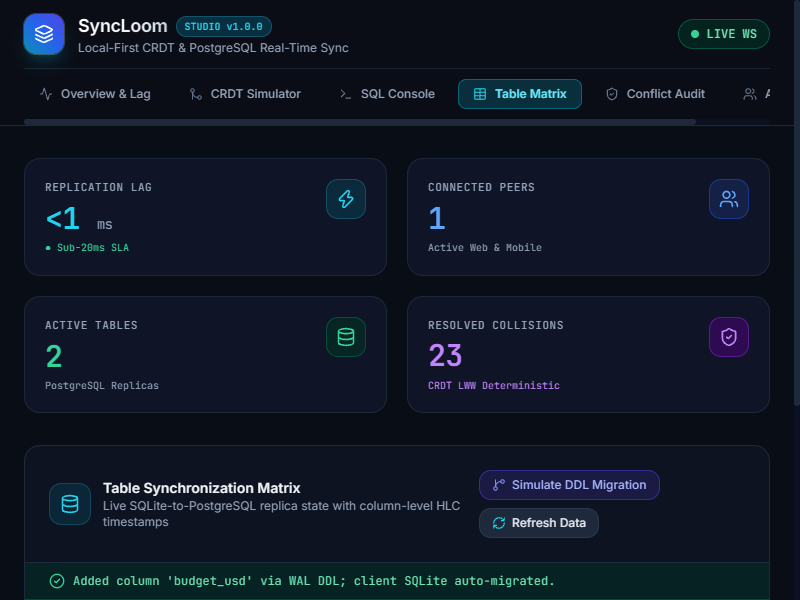
Task: Click Simulate DDL Migration button
Action: pyautogui.click(x=569, y=485)
